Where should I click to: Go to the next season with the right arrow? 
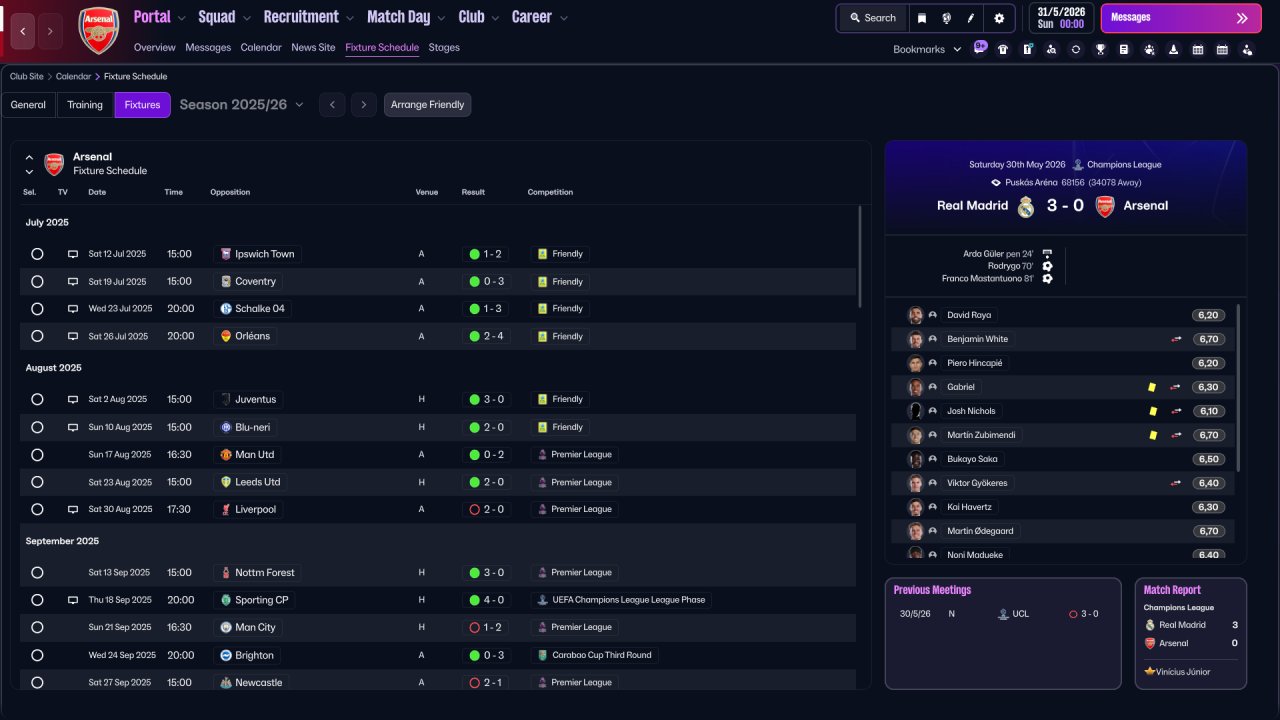click(x=364, y=105)
